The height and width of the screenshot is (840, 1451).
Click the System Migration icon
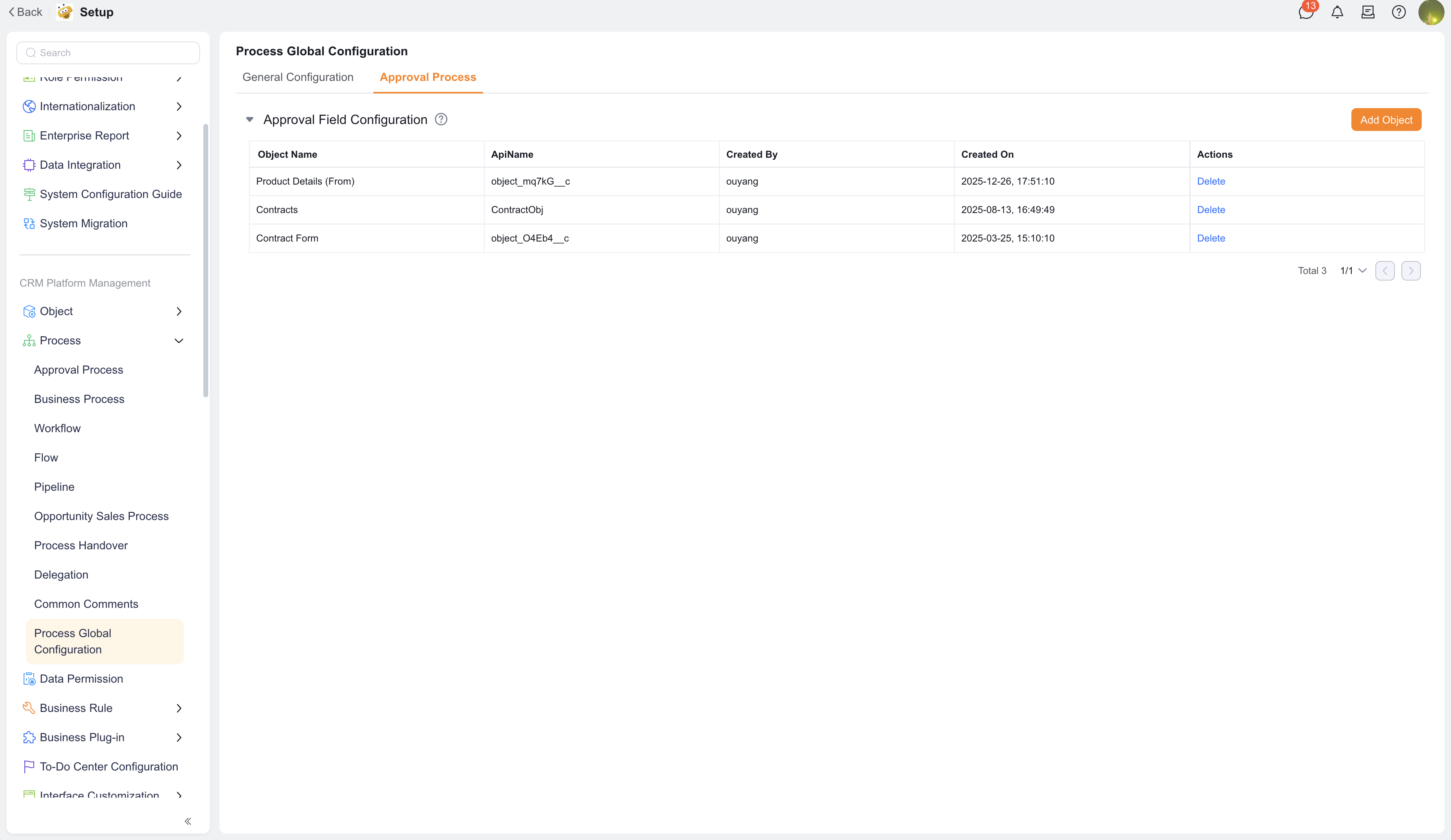pyautogui.click(x=29, y=223)
